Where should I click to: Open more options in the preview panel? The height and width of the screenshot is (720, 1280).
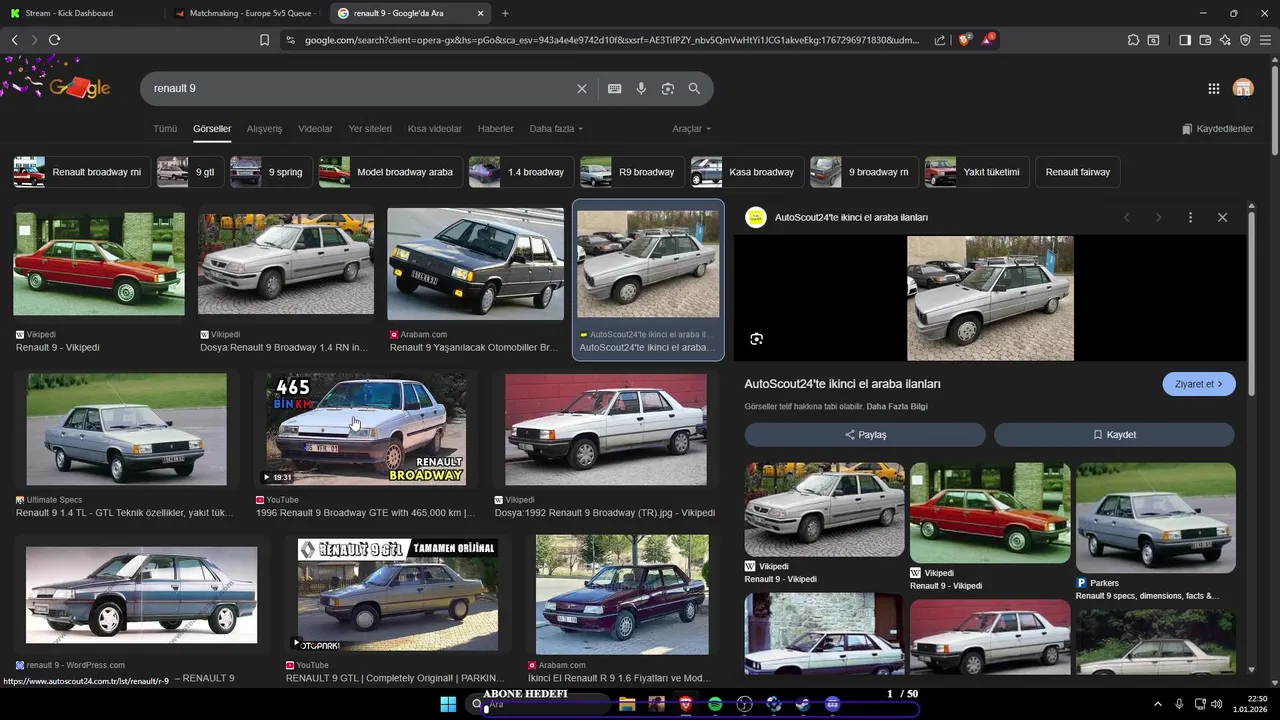1190,217
